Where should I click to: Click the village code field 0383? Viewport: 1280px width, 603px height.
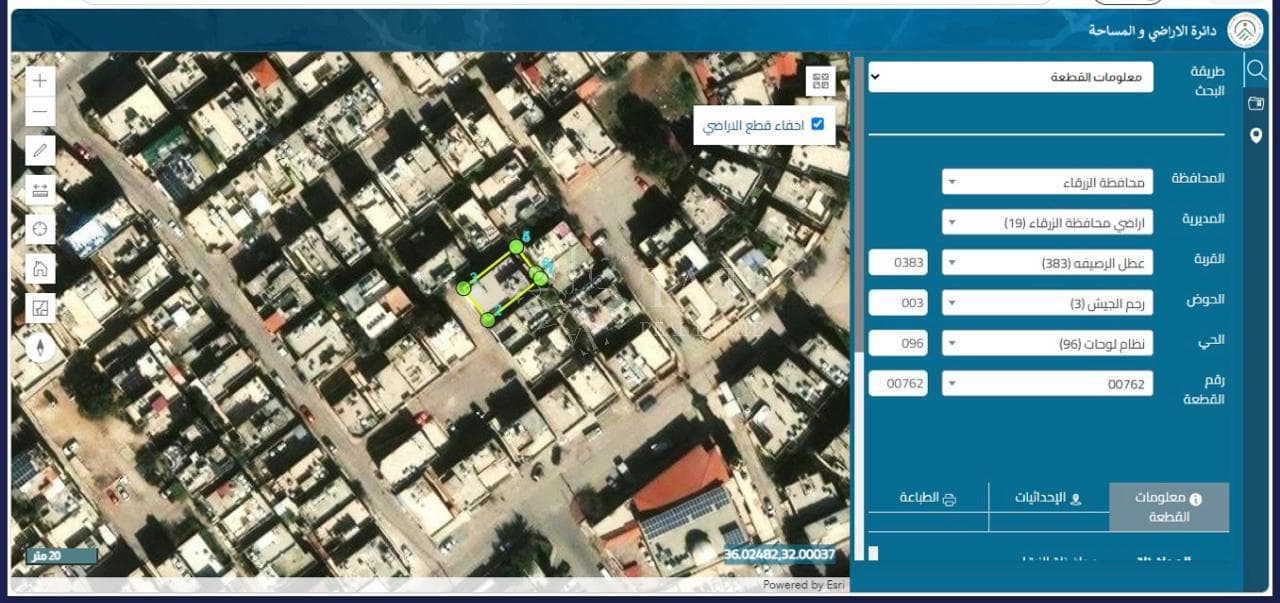point(898,263)
